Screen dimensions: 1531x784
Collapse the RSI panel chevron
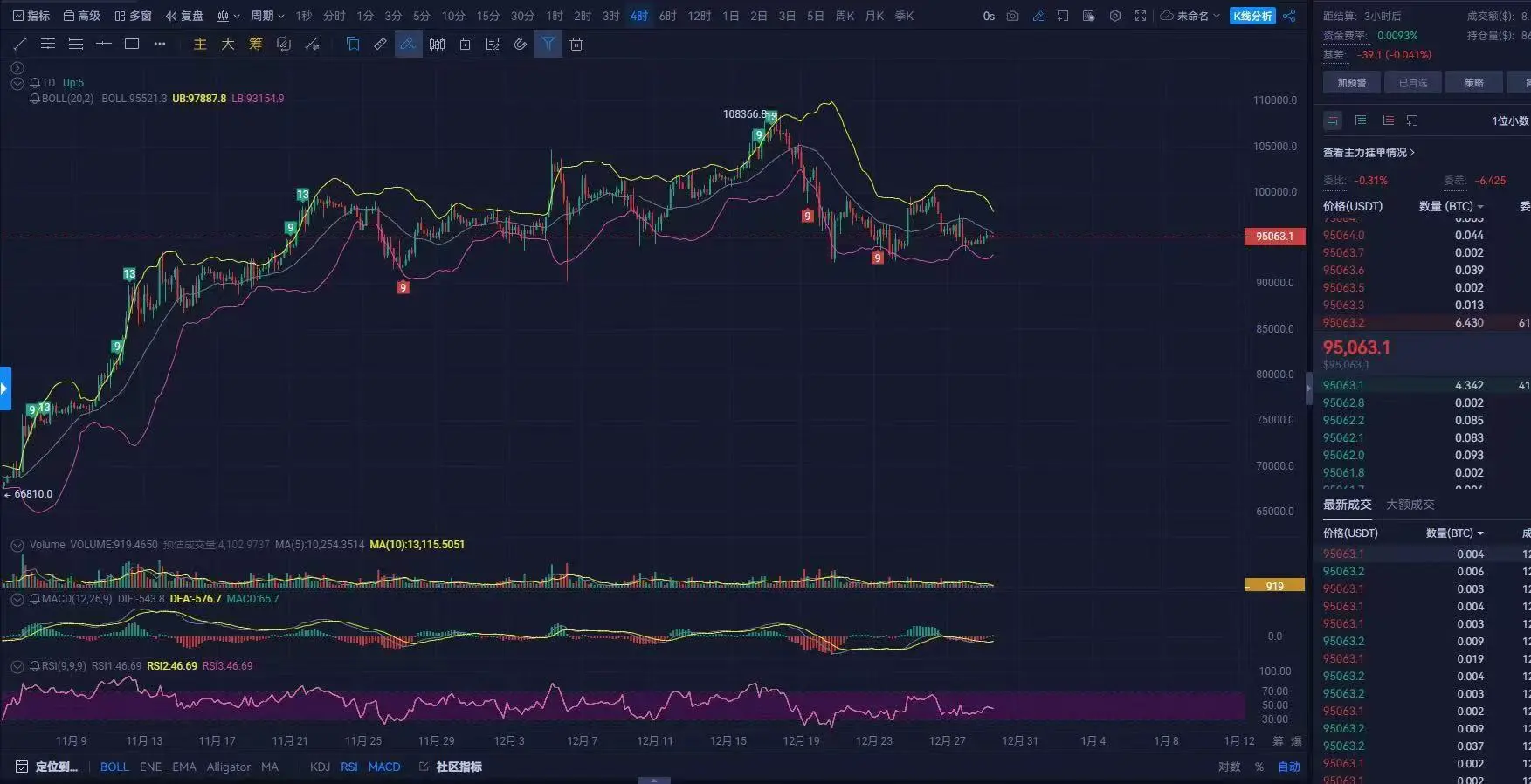(x=17, y=666)
